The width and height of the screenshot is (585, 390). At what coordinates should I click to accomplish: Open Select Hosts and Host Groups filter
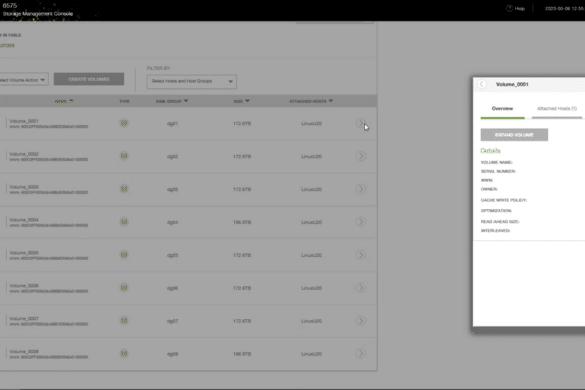click(192, 81)
